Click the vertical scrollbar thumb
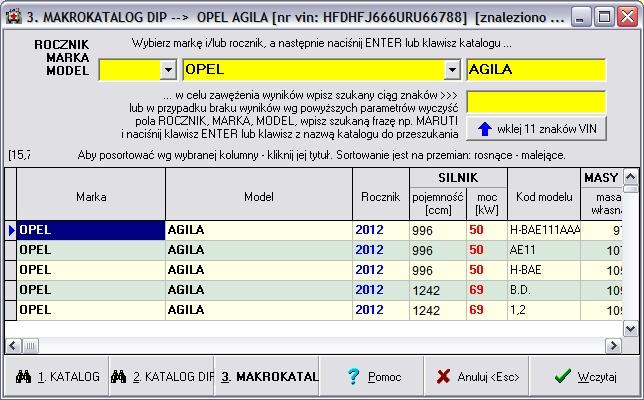The image size is (644, 400). [630, 189]
